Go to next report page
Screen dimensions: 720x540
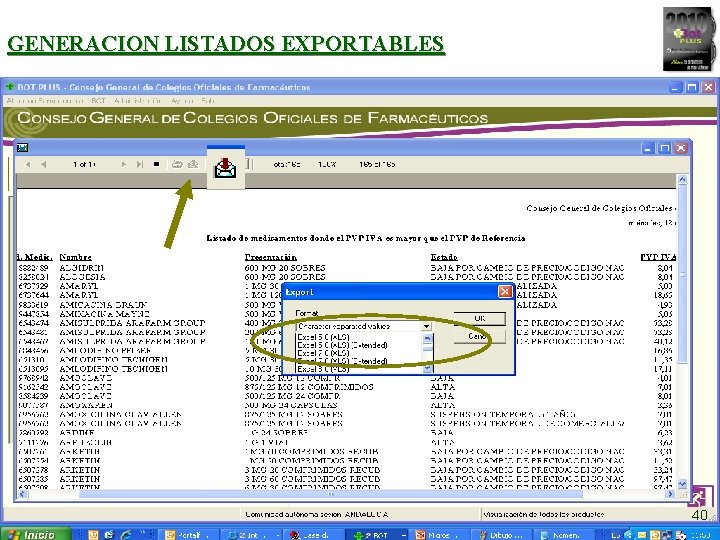click(123, 164)
